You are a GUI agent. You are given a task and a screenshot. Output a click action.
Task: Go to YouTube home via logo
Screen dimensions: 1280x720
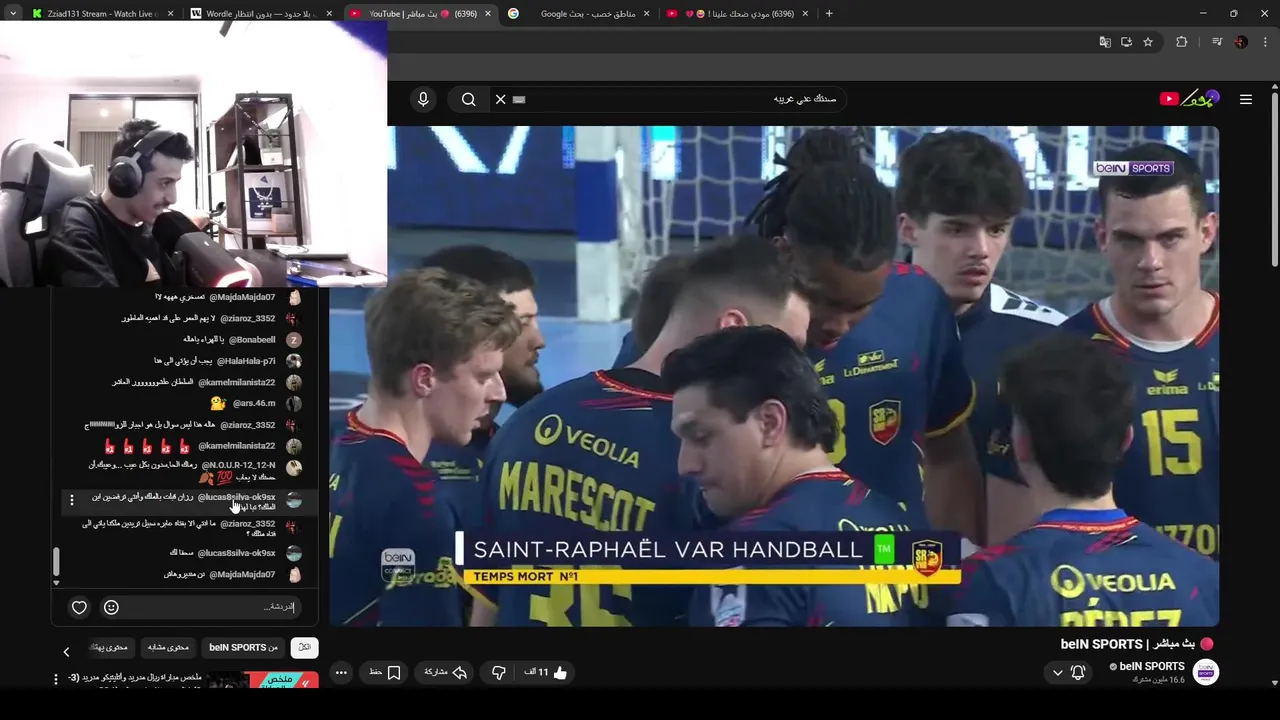[x=1189, y=98]
